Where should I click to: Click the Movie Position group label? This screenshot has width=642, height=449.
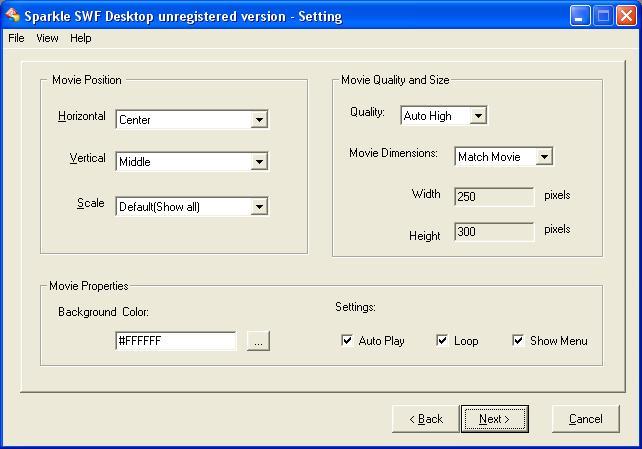87,80
